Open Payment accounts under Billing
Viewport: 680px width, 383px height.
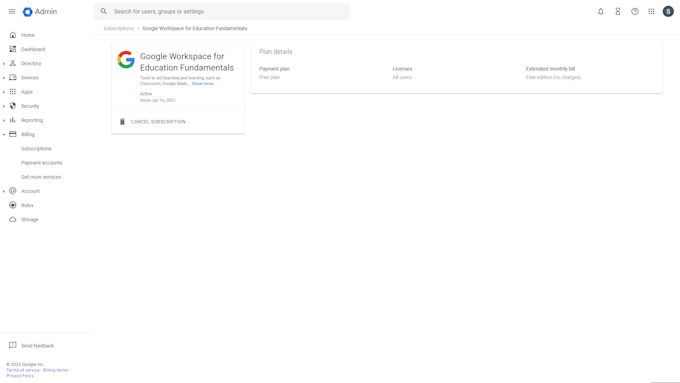[x=42, y=163]
